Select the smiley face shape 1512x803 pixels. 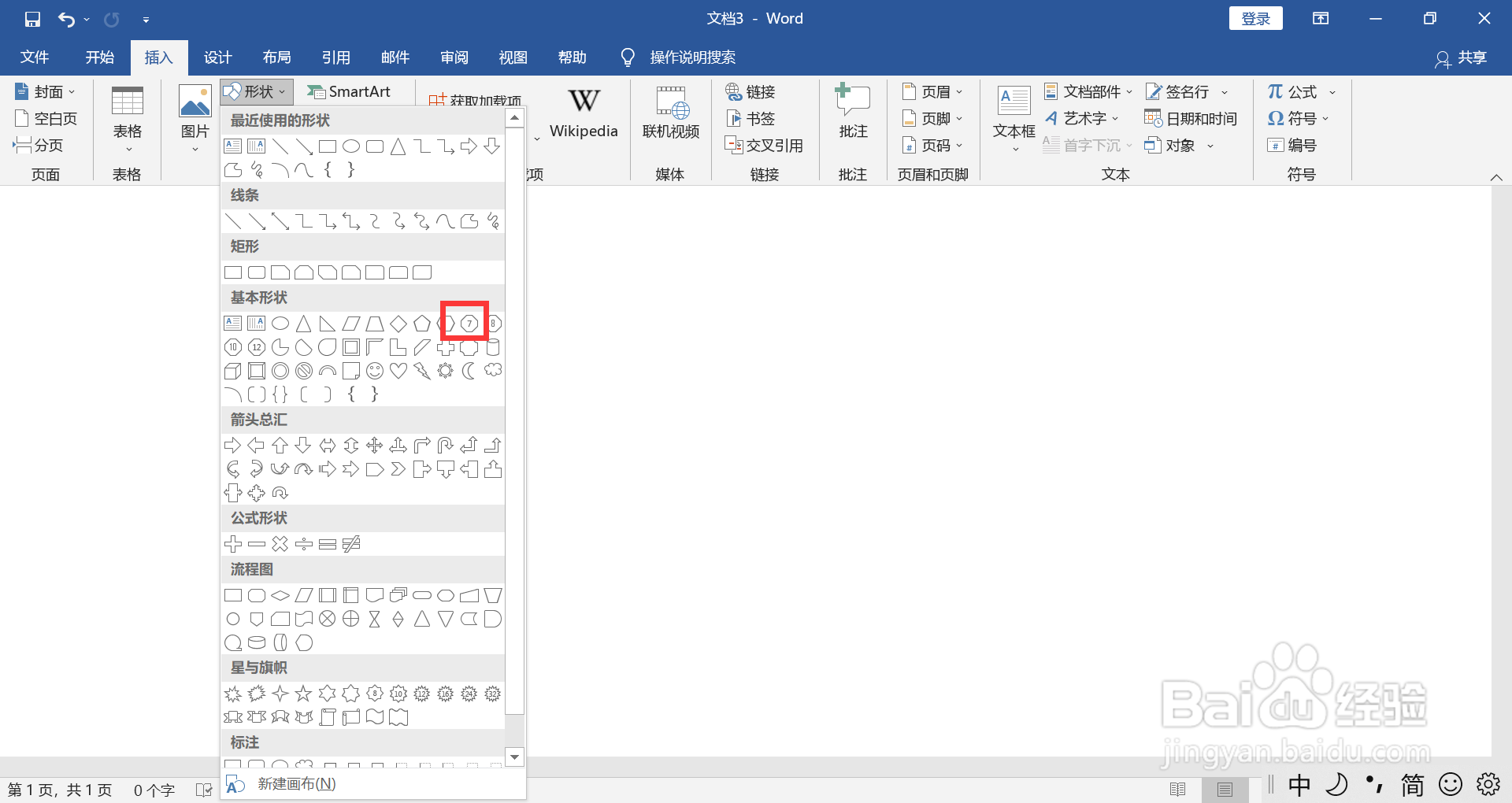375,371
